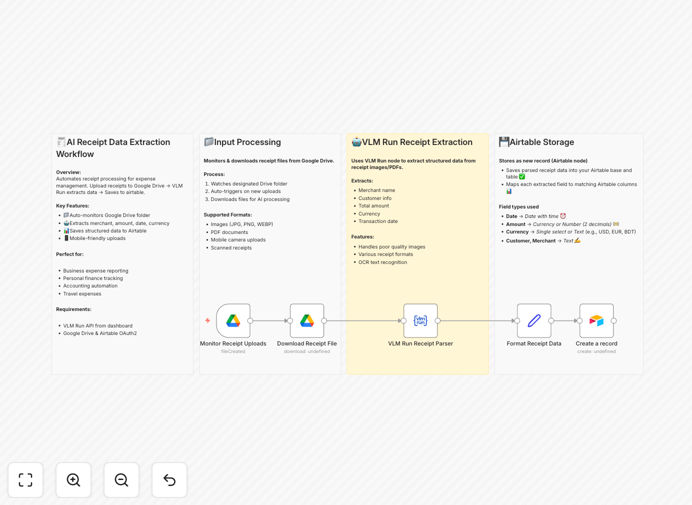692x505 pixels.
Task: Click 'Auto-monitors Google Drive folder' feature
Action: tap(106, 215)
